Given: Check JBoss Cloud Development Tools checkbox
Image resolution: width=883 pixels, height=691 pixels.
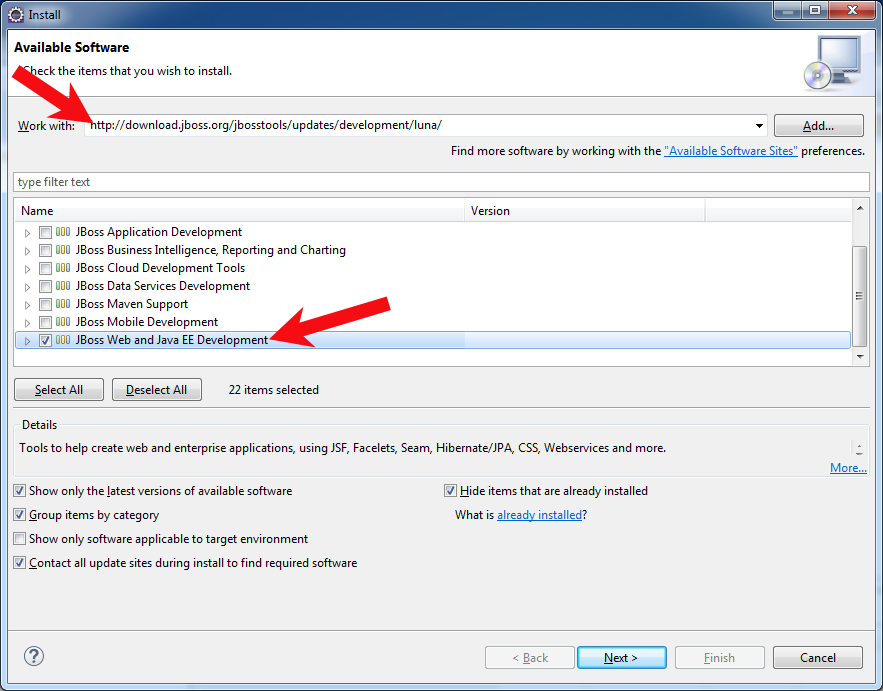Looking at the screenshot, I should (x=46, y=268).
